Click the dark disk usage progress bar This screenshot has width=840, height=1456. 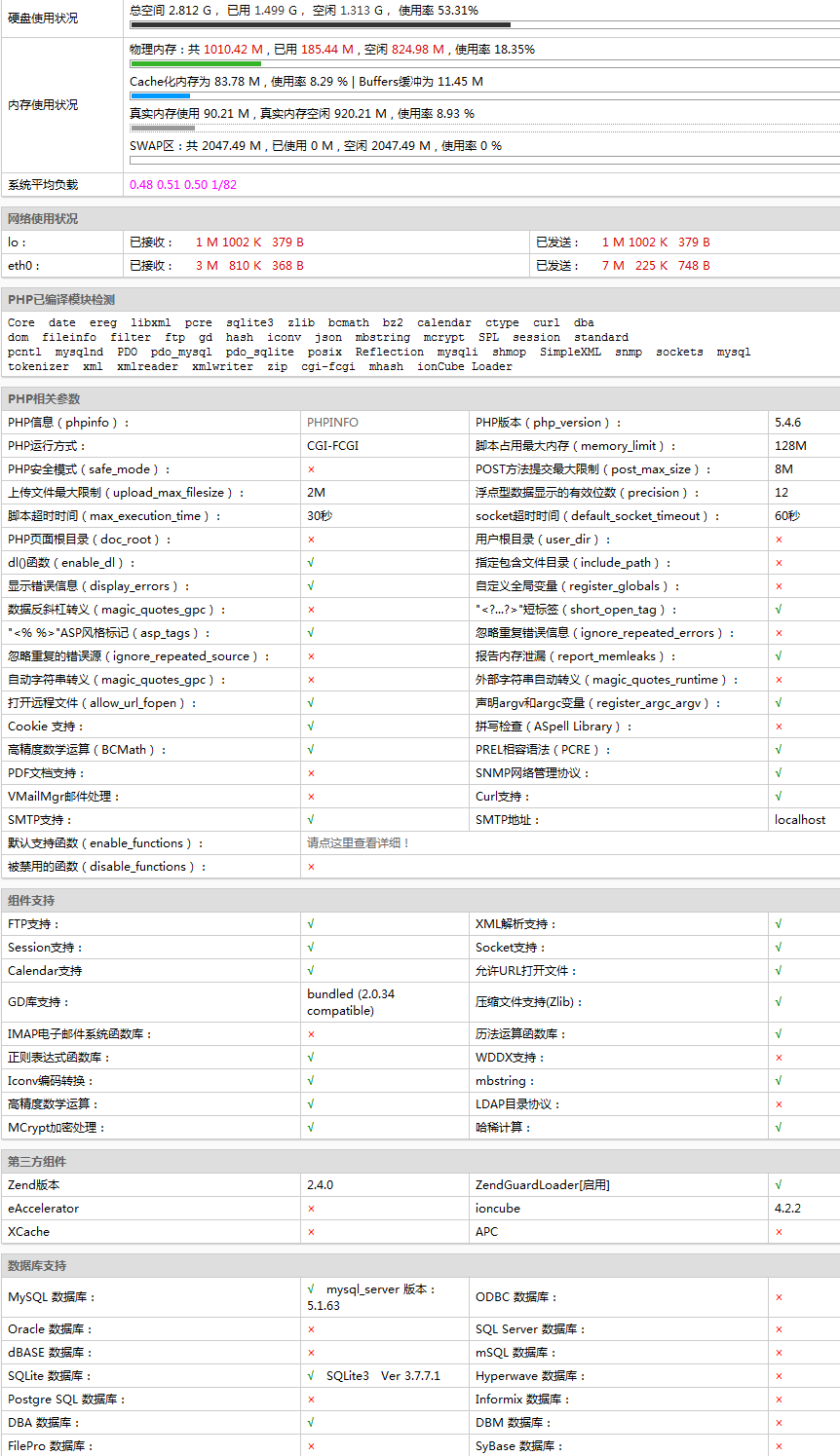pyautogui.click(x=320, y=24)
